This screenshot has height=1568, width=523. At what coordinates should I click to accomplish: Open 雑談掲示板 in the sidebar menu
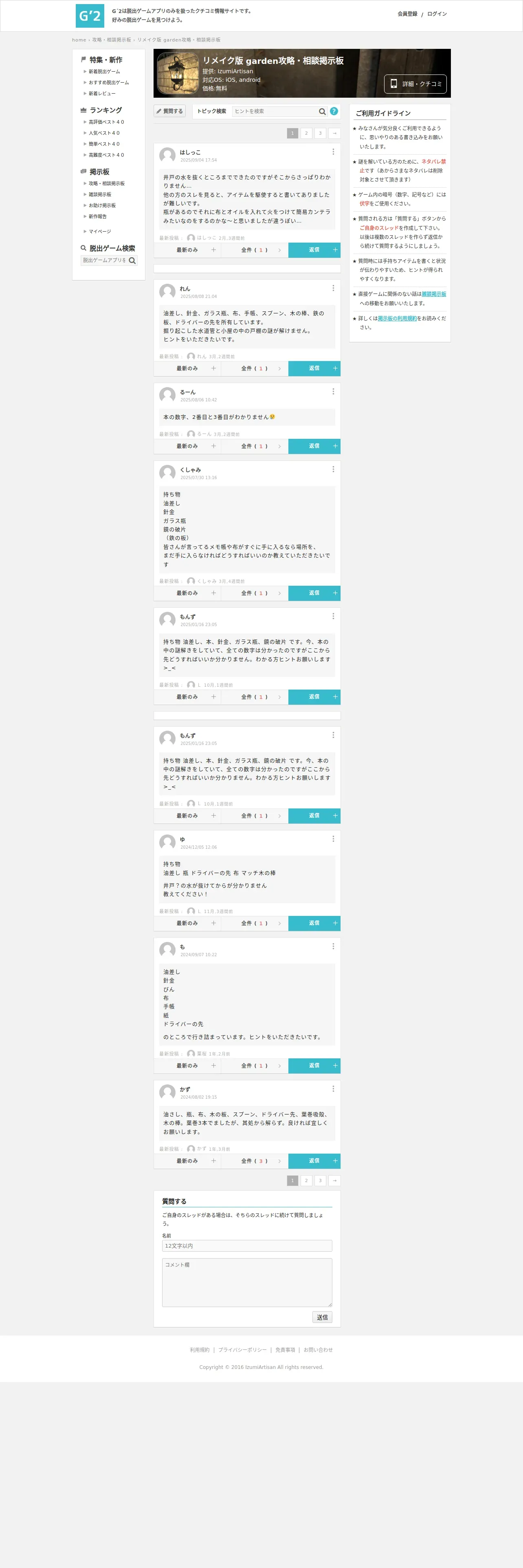[100, 195]
